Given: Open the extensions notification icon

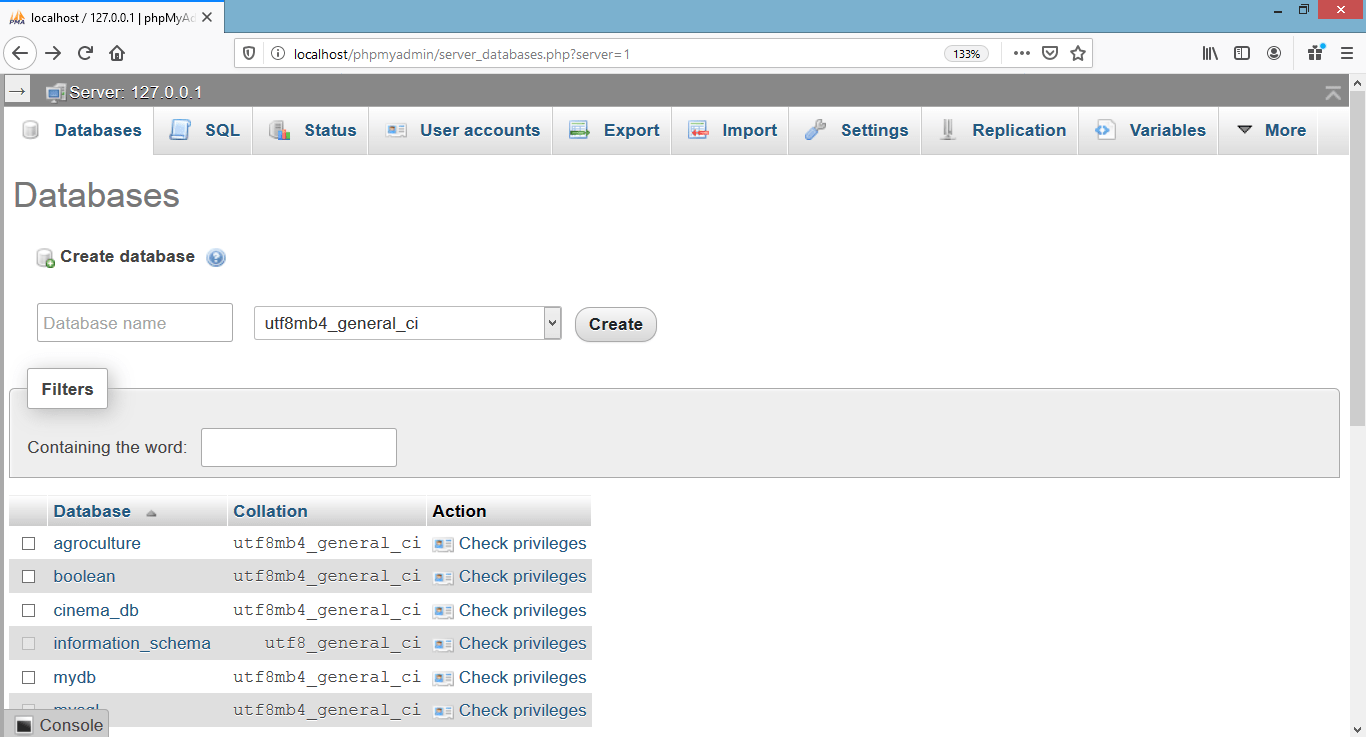Looking at the screenshot, I should pos(1315,52).
